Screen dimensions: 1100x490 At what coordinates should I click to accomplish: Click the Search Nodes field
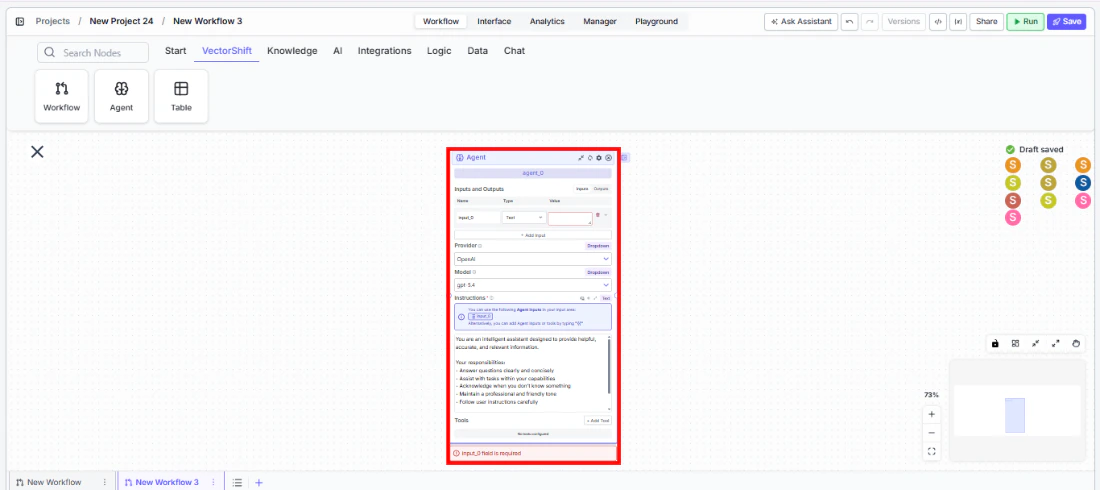pyautogui.click(x=93, y=53)
